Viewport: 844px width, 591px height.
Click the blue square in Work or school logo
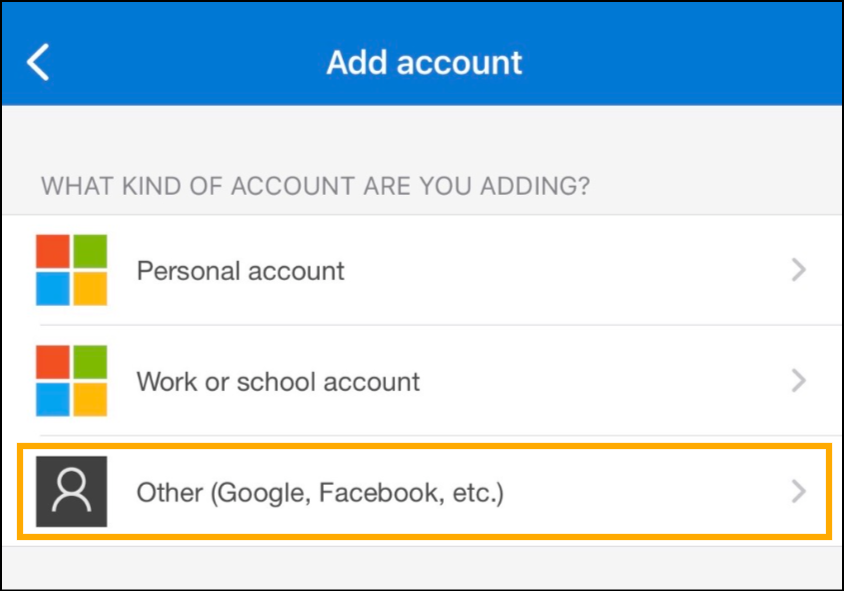pos(53,399)
